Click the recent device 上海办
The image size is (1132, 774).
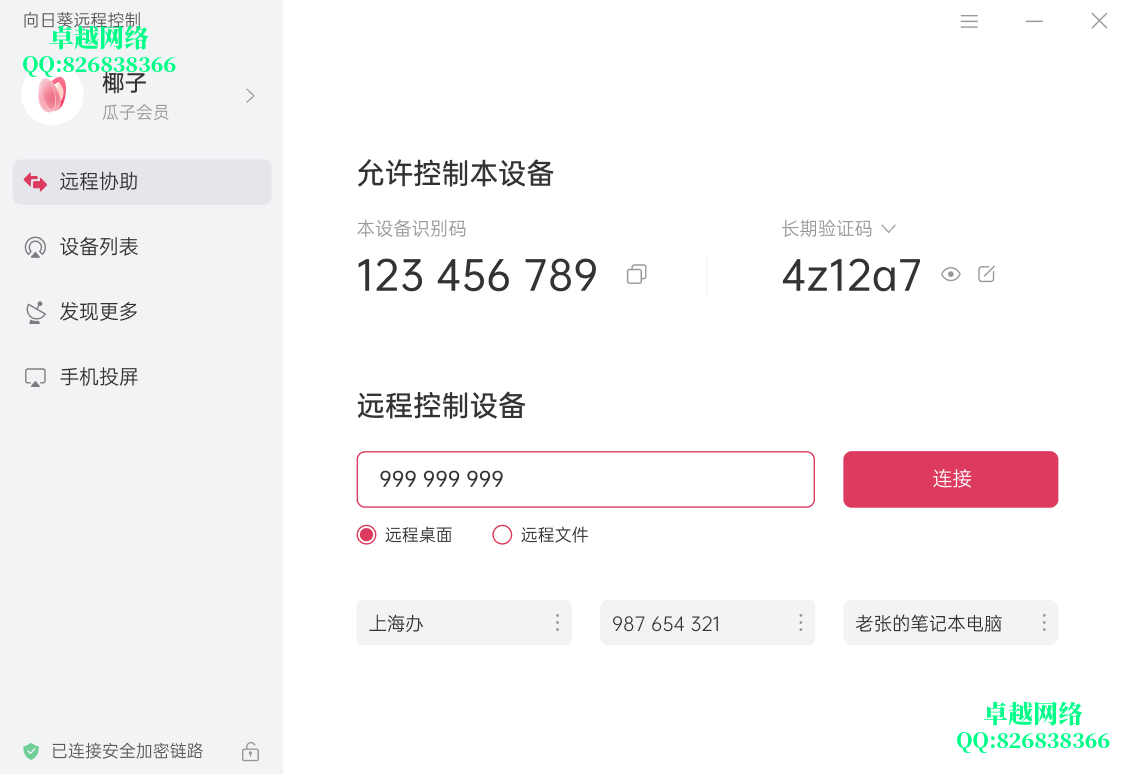[450, 623]
